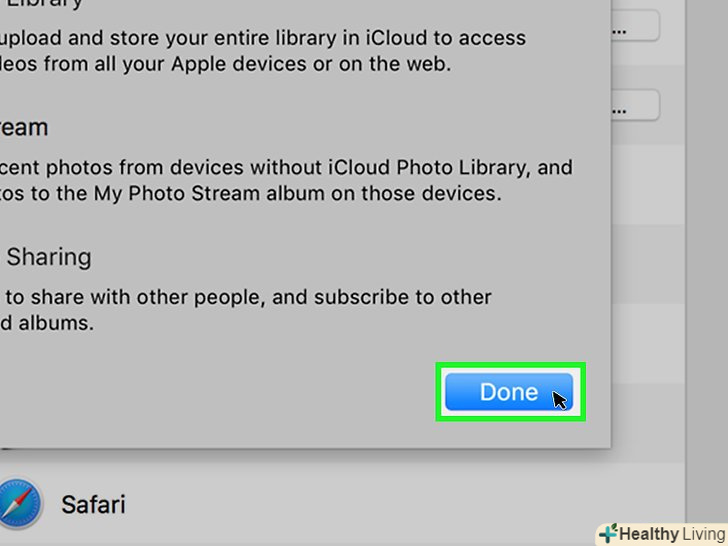
Task: Click the green Healthy Living cross logo
Action: point(607,533)
